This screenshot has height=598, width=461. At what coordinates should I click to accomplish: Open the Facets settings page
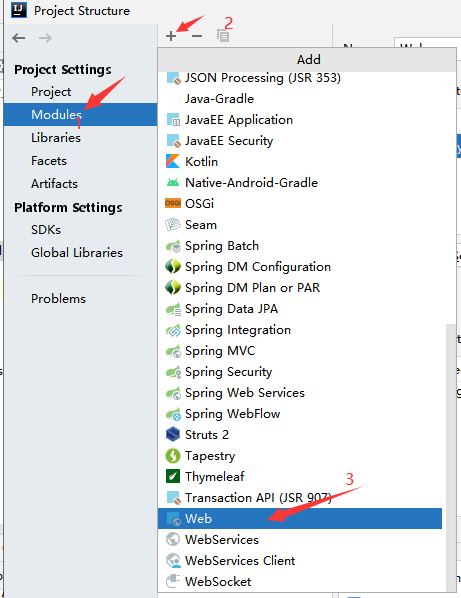pos(80,161)
